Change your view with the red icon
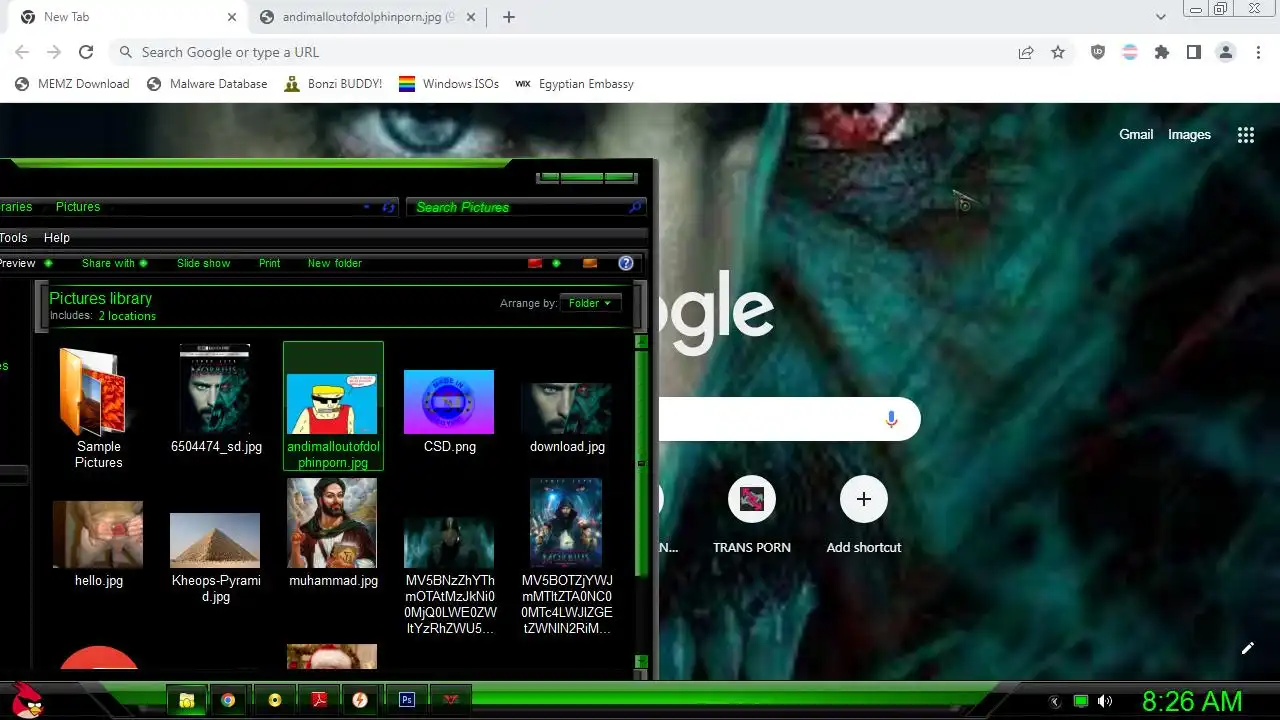1280x720 pixels. [x=535, y=263]
